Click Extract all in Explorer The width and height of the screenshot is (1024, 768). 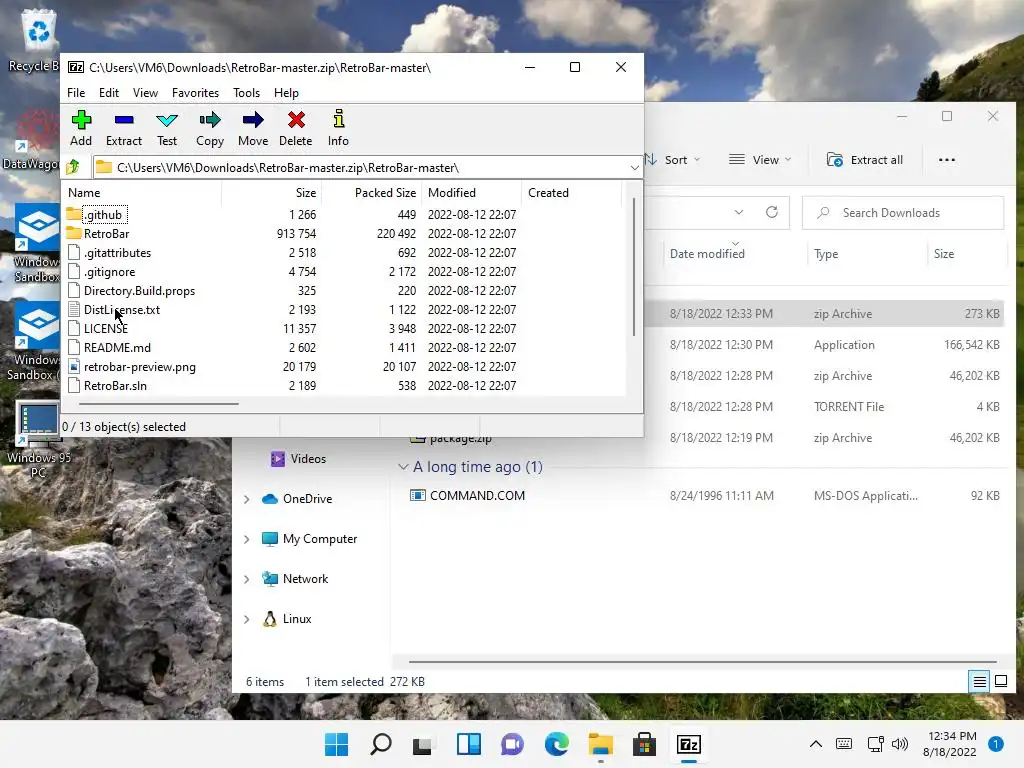click(865, 160)
